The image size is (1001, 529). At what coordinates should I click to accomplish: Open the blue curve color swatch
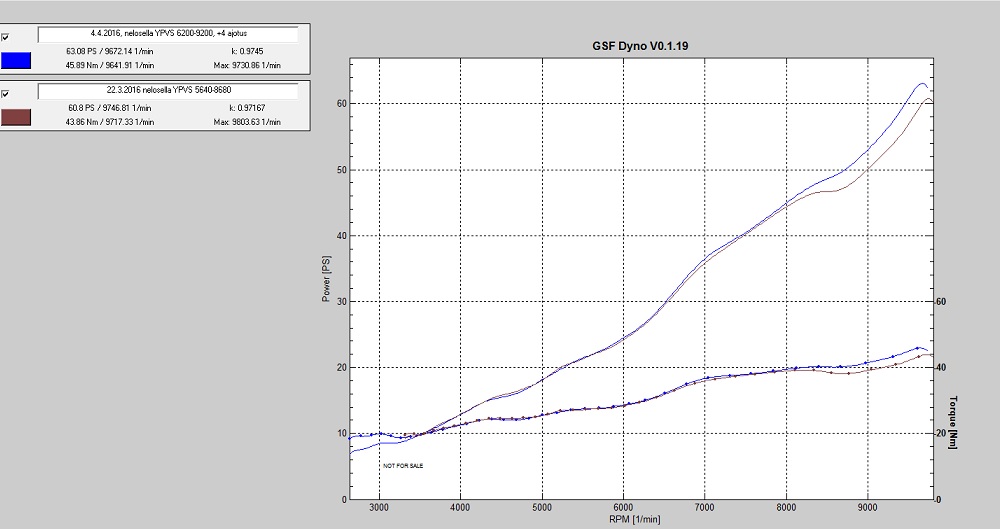click(17, 61)
